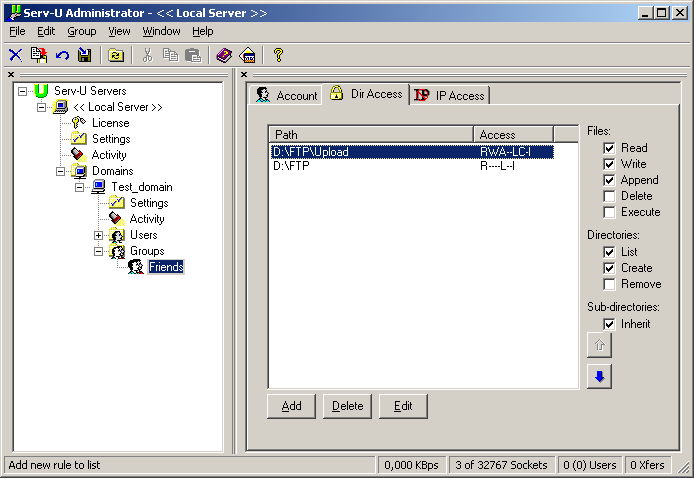Select the D:\FTP path row
Image resolution: width=694 pixels, height=478 pixels.
tap(291, 168)
